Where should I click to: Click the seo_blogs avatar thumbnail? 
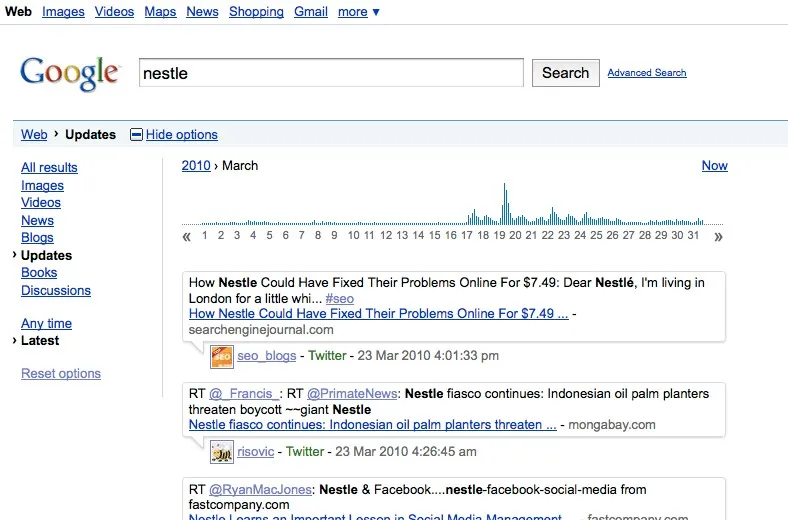[222, 357]
